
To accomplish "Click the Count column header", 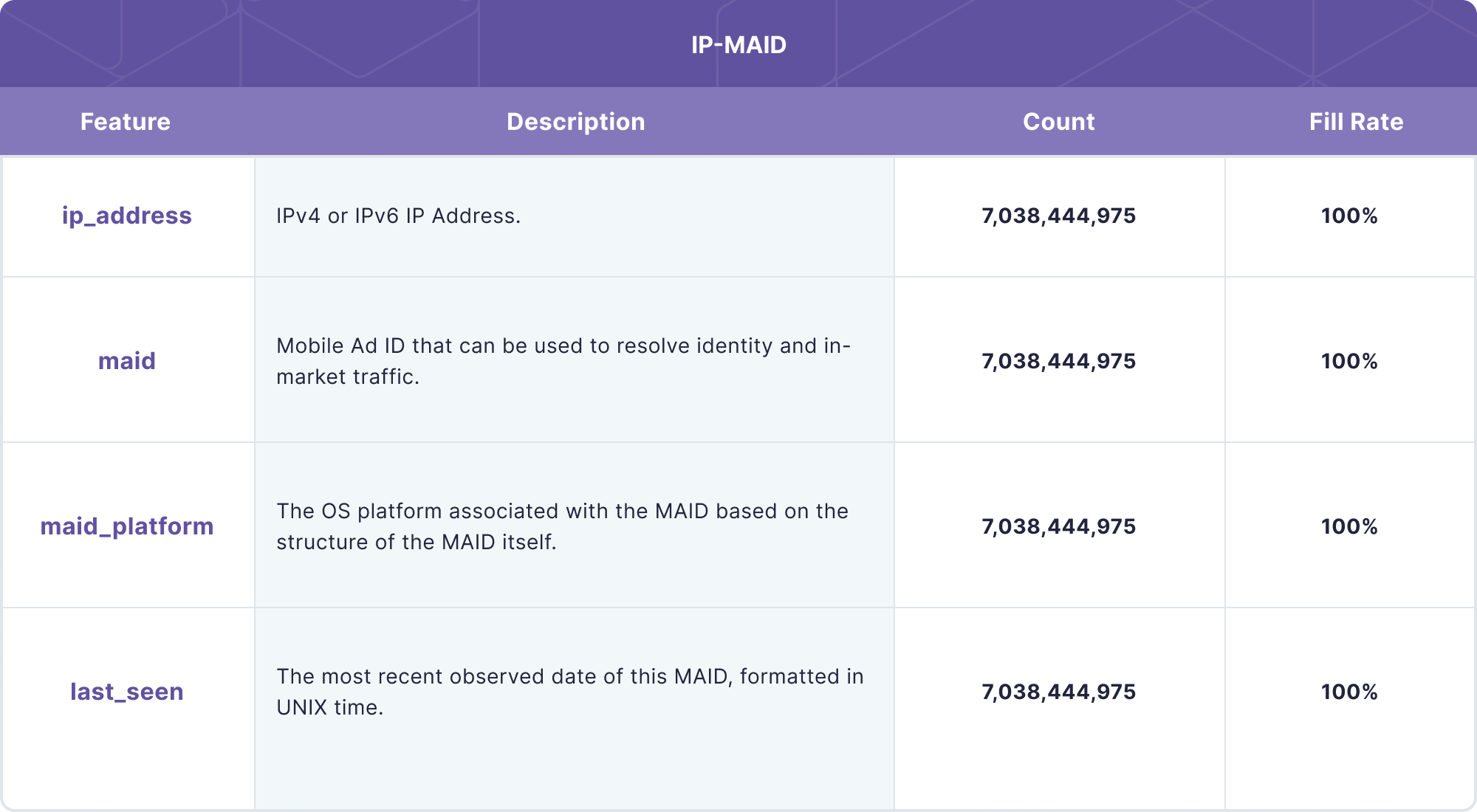I will 1059,121.
